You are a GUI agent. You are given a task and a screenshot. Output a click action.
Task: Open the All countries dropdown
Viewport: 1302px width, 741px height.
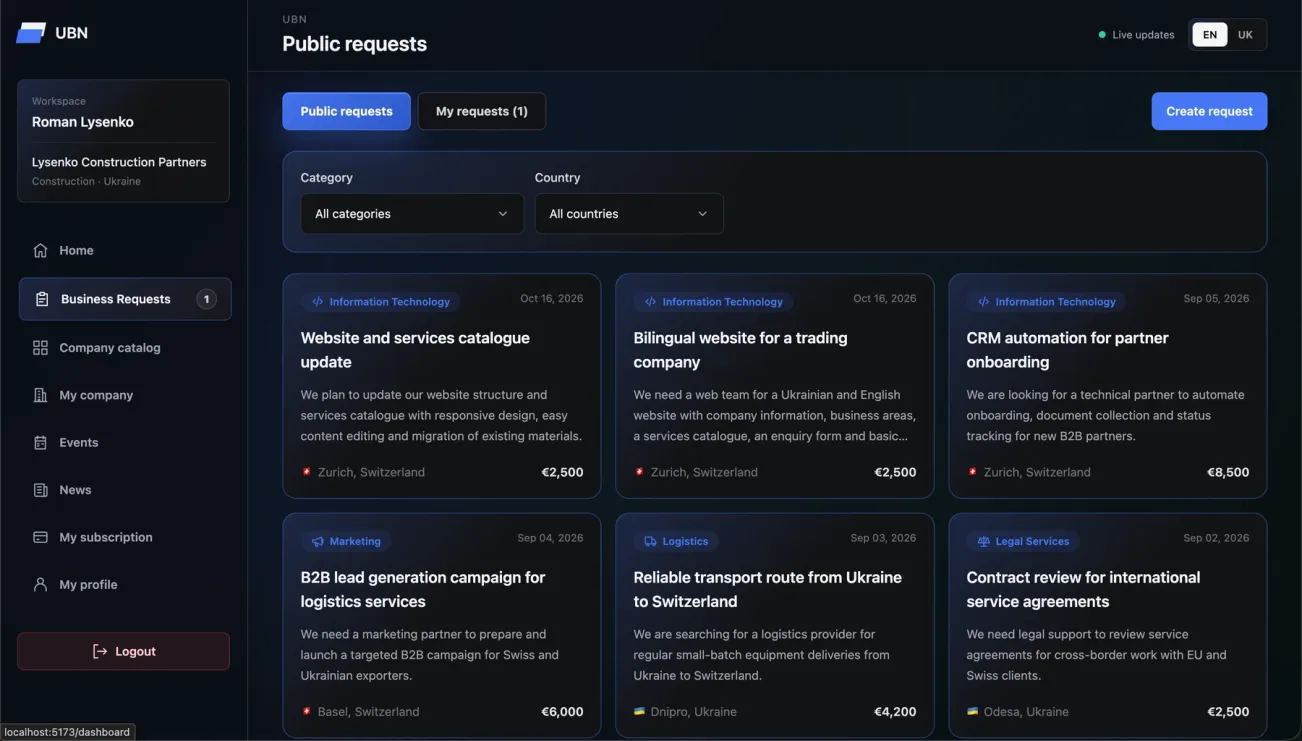[629, 214]
